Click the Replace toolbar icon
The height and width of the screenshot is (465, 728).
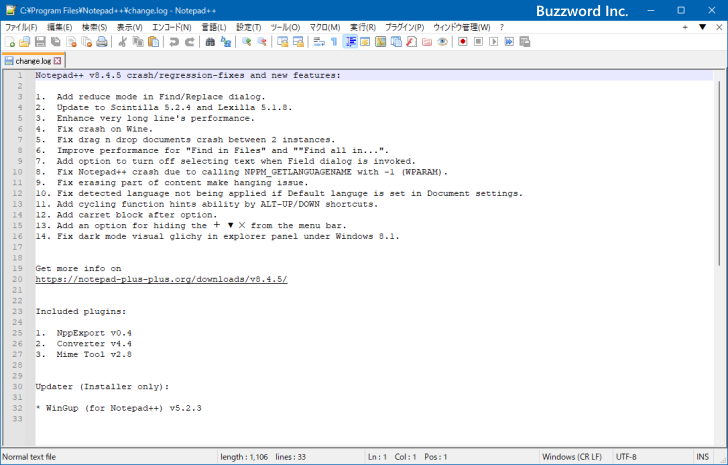coord(226,42)
